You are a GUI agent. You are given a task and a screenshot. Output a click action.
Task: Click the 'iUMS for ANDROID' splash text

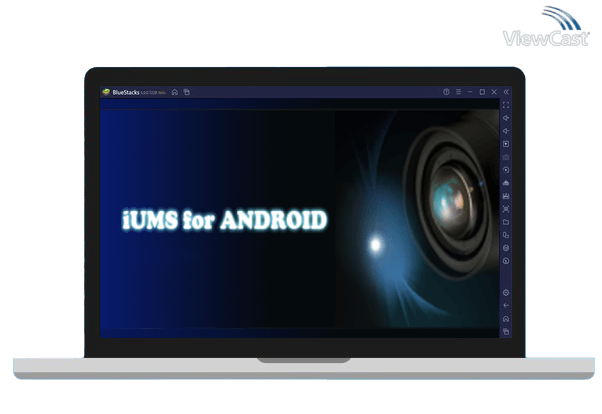tap(225, 220)
